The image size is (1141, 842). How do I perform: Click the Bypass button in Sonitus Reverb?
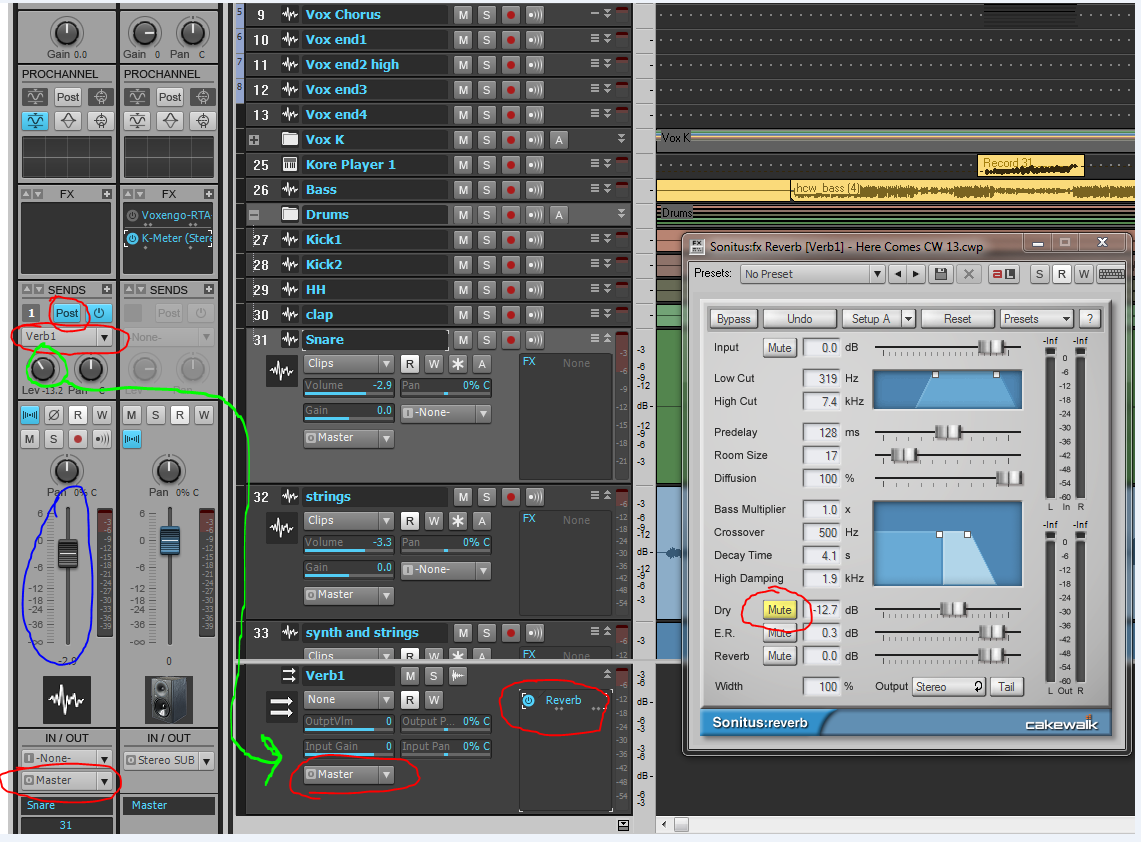pyautogui.click(x=734, y=319)
